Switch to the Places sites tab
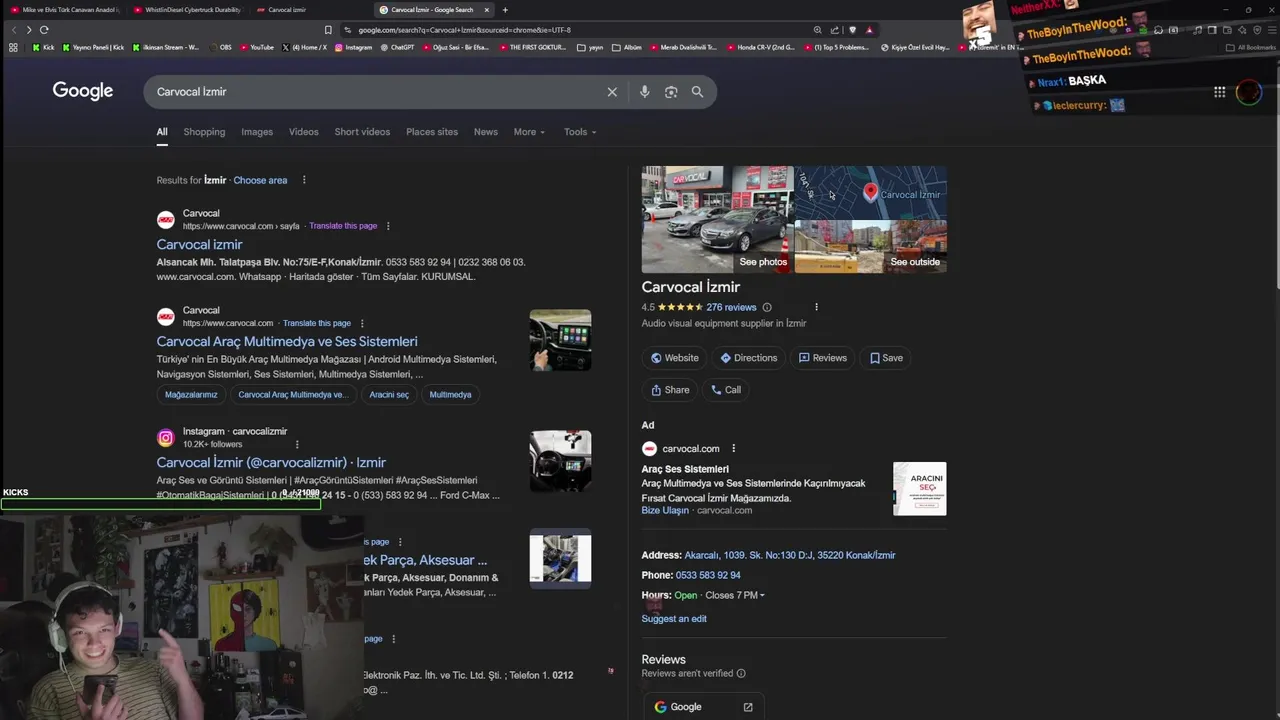Viewport: 1280px width, 720px height. pos(432,132)
